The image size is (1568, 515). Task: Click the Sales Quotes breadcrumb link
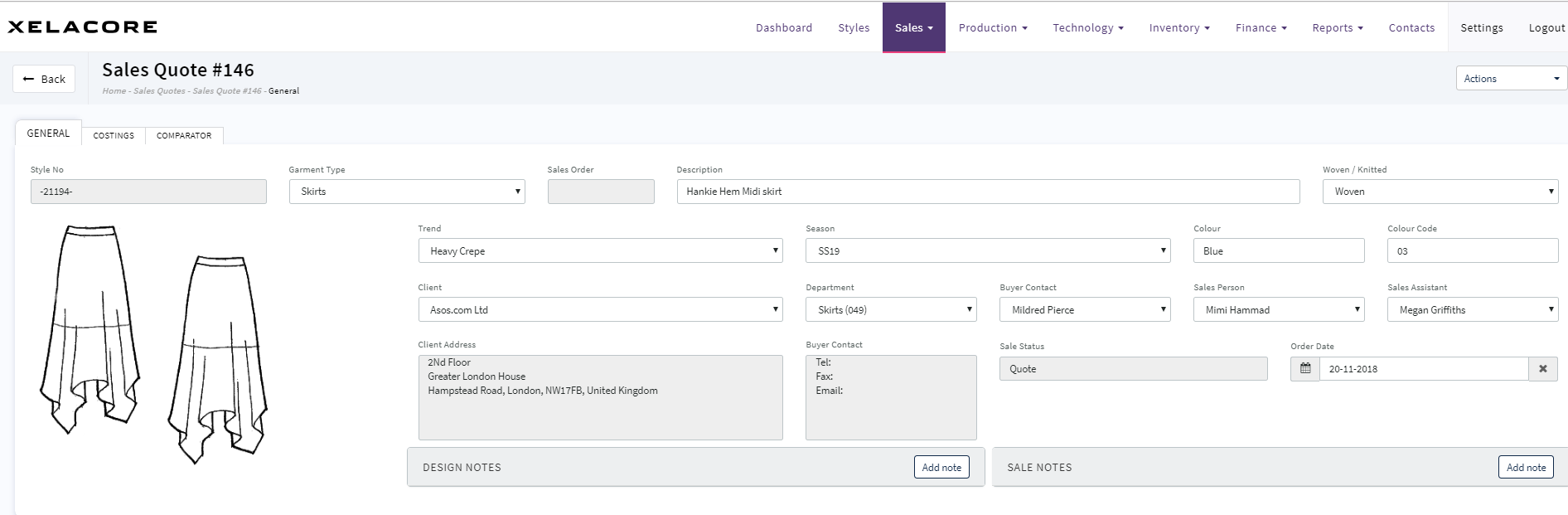tap(159, 91)
